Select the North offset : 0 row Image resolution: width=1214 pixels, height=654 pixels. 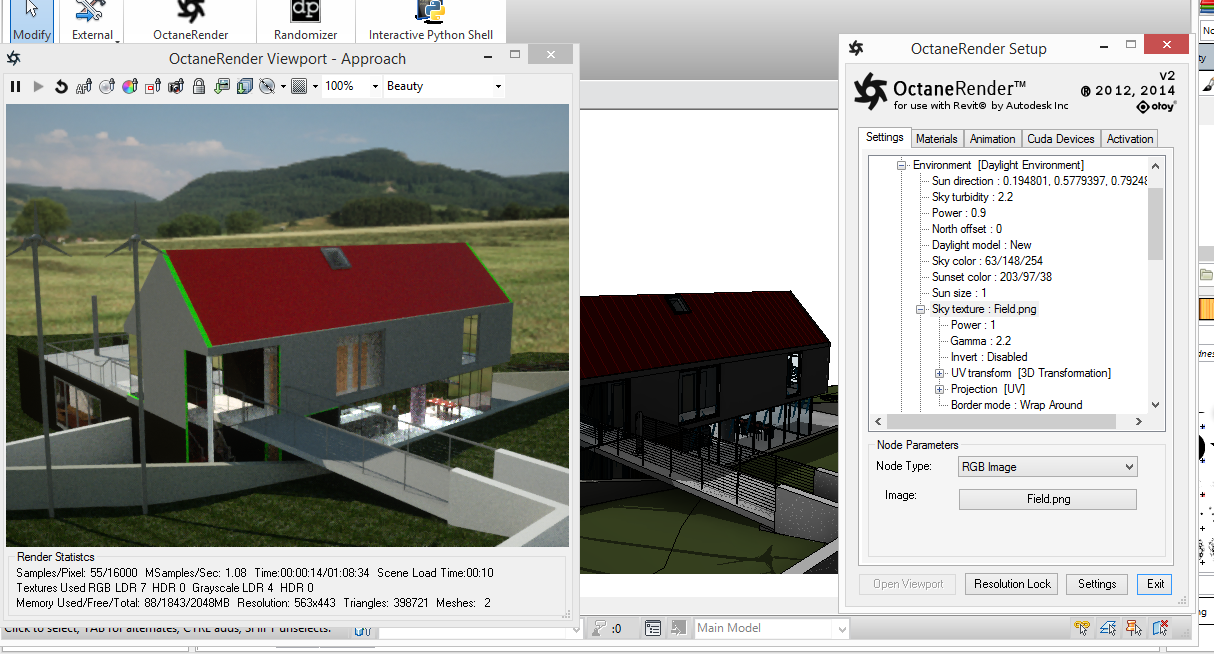tap(966, 229)
